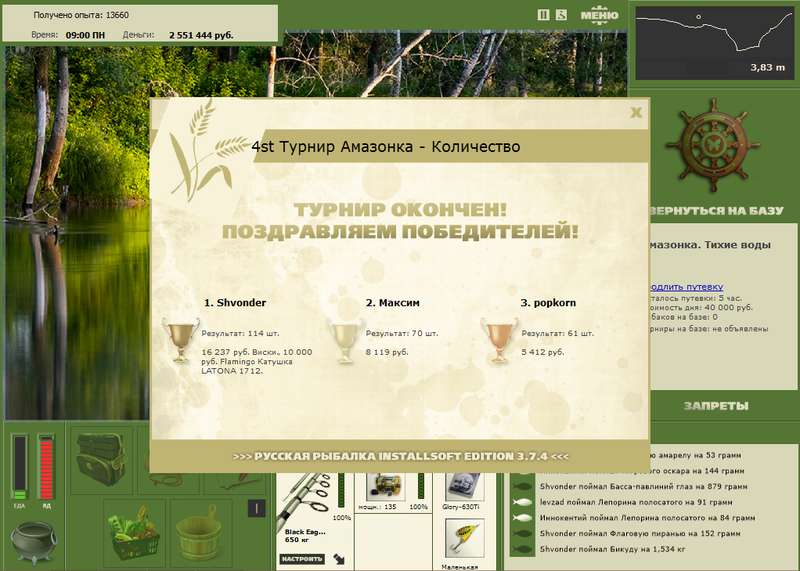This screenshot has width=800, height=571.
Task: Select the Black Eagle fishing rod image
Action: coord(305,500)
